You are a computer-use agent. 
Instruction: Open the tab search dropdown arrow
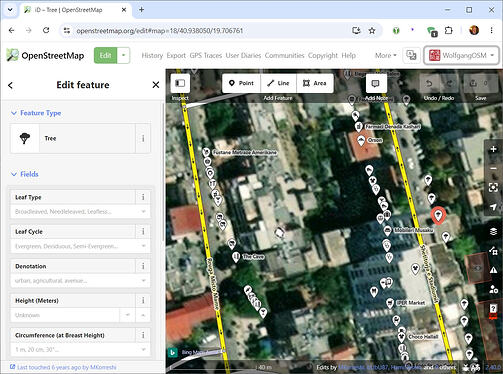click(x=10, y=10)
